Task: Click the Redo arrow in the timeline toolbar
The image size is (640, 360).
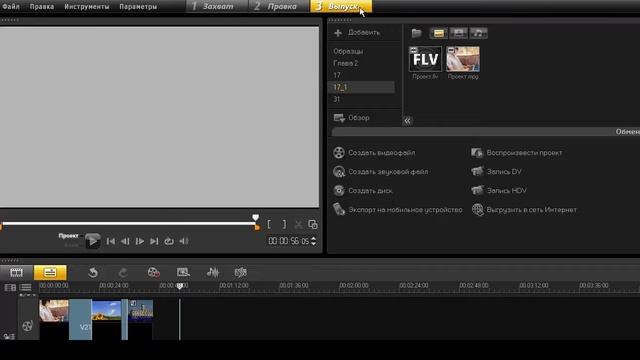Action: click(122, 272)
